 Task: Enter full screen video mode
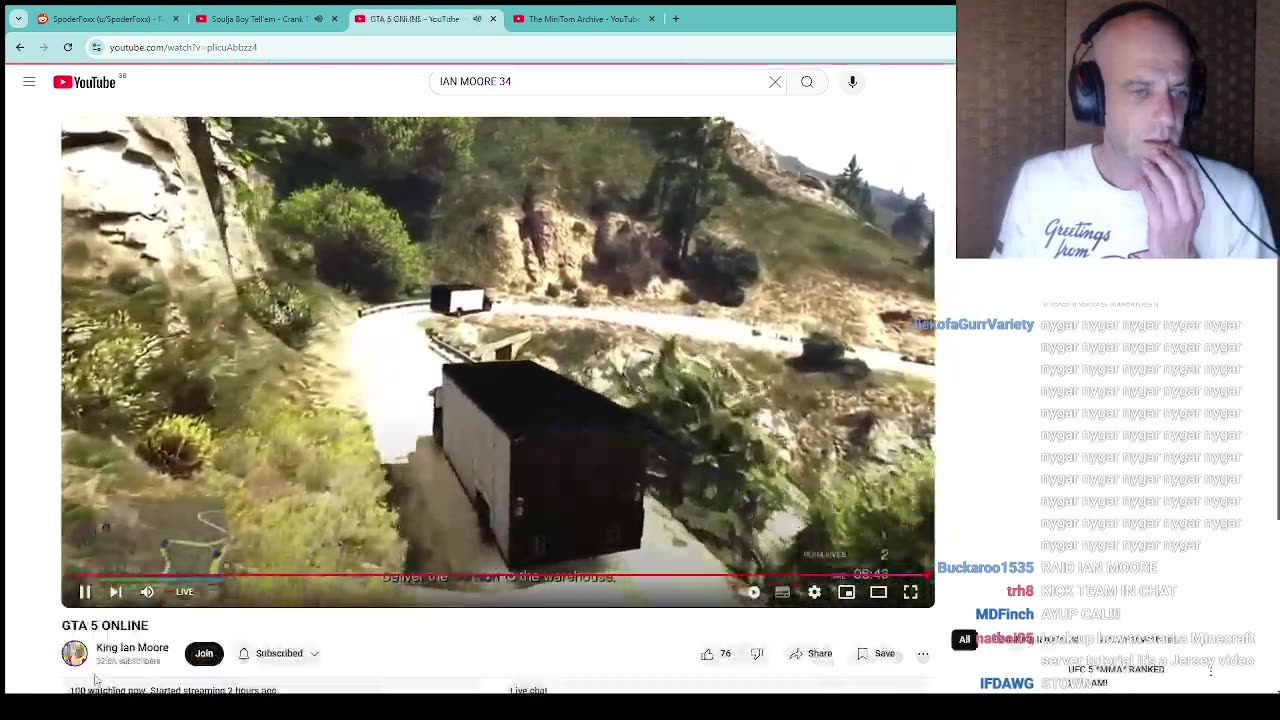coord(911,592)
